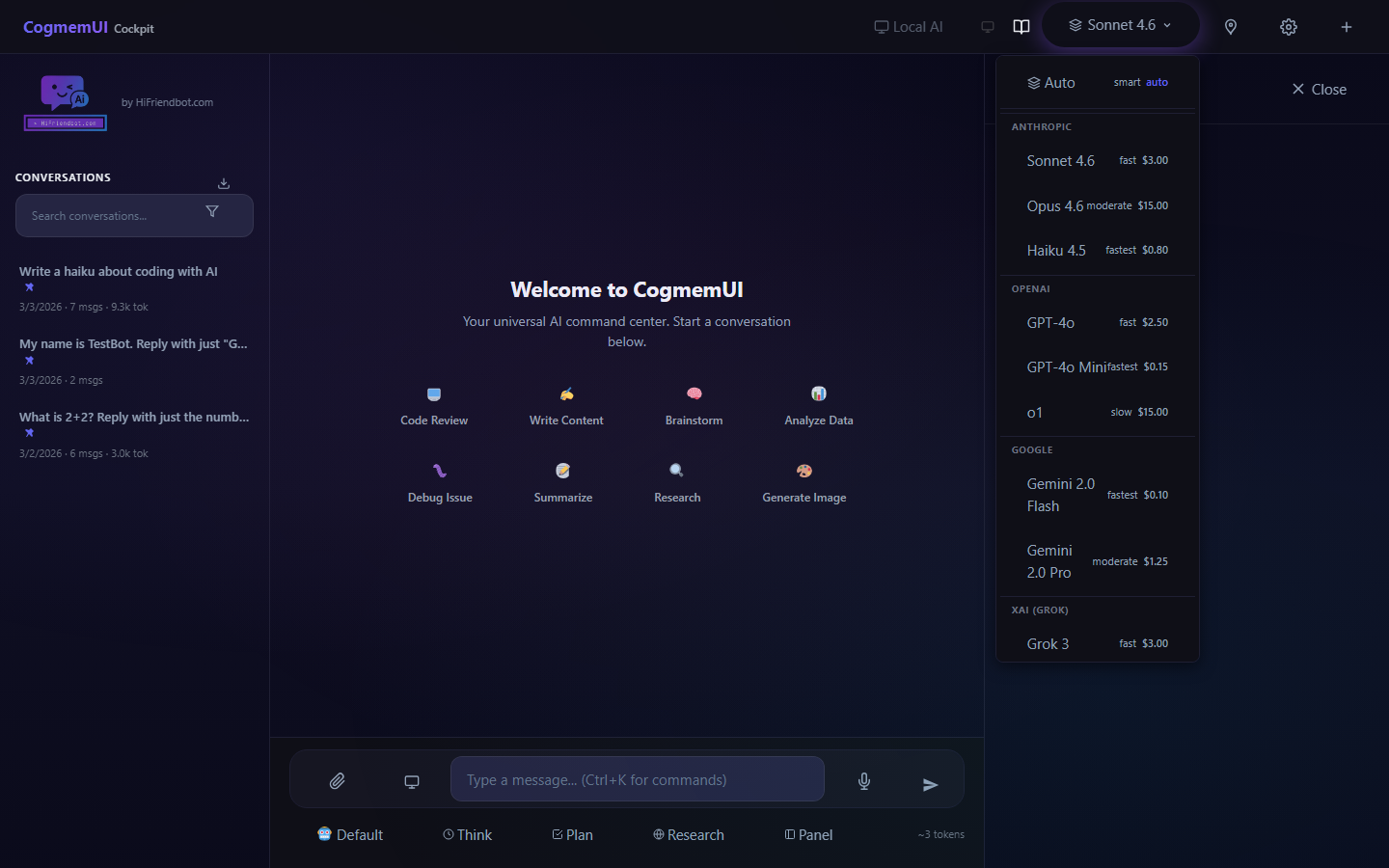The image size is (1389, 868).
Task: Focus the message input box
Action: (x=638, y=779)
